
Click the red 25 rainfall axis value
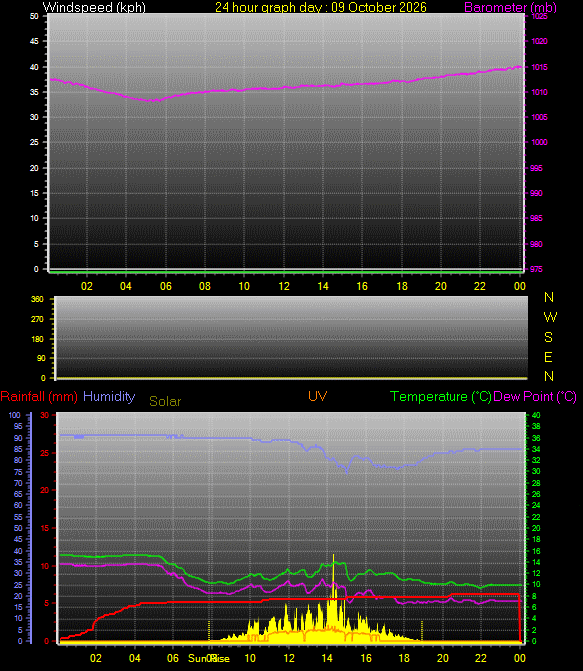(45, 453)
